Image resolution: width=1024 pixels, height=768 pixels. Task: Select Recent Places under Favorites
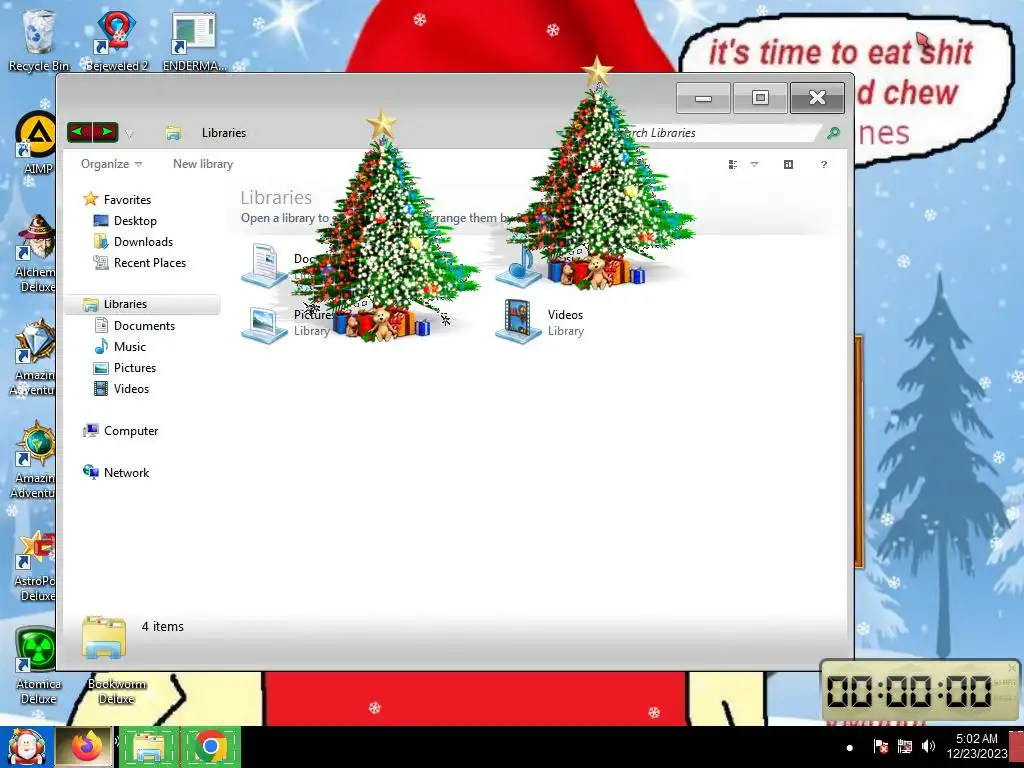pyautogui.click(x=150, y=263)
